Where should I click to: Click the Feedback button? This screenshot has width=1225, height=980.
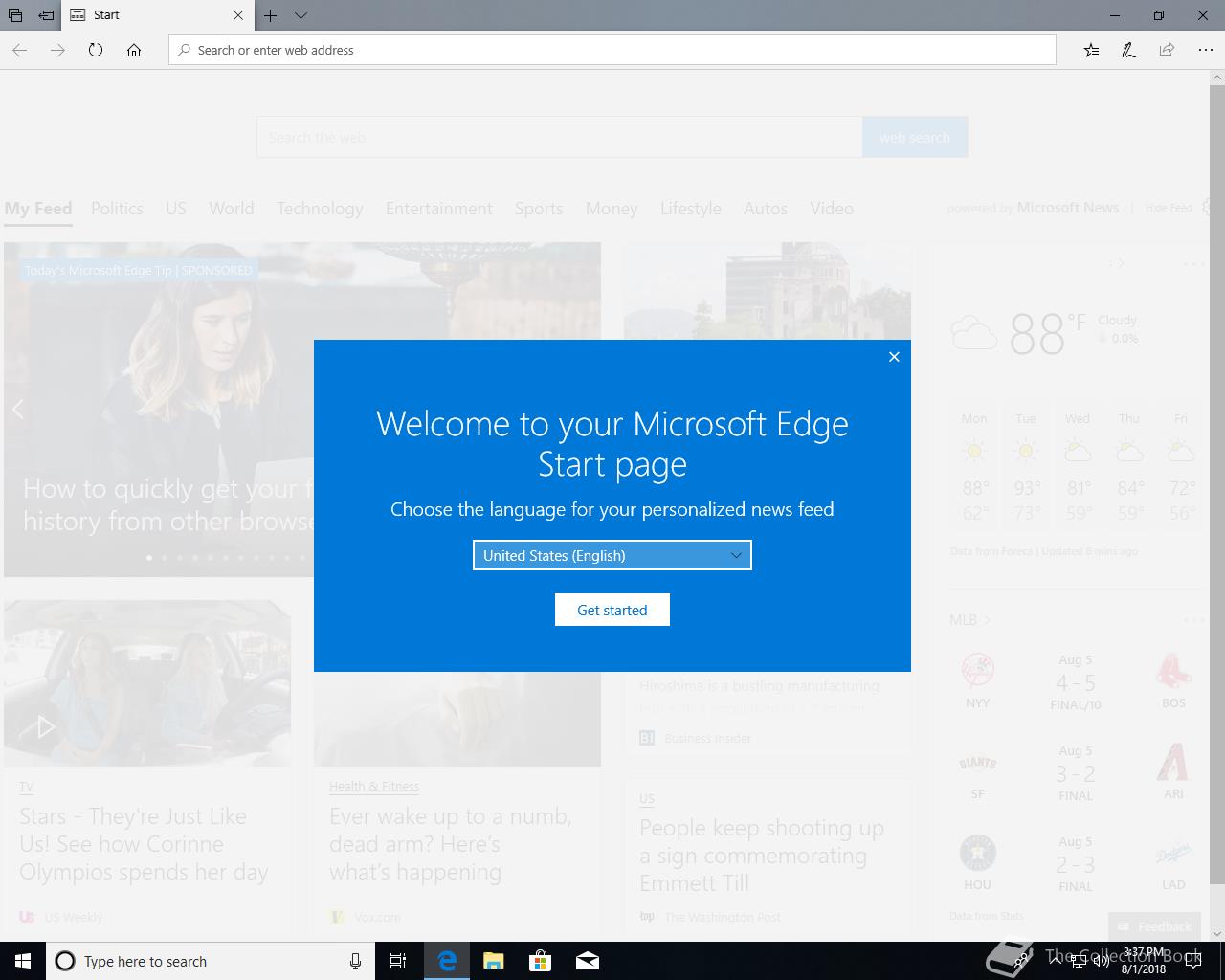click(1154, 926)
